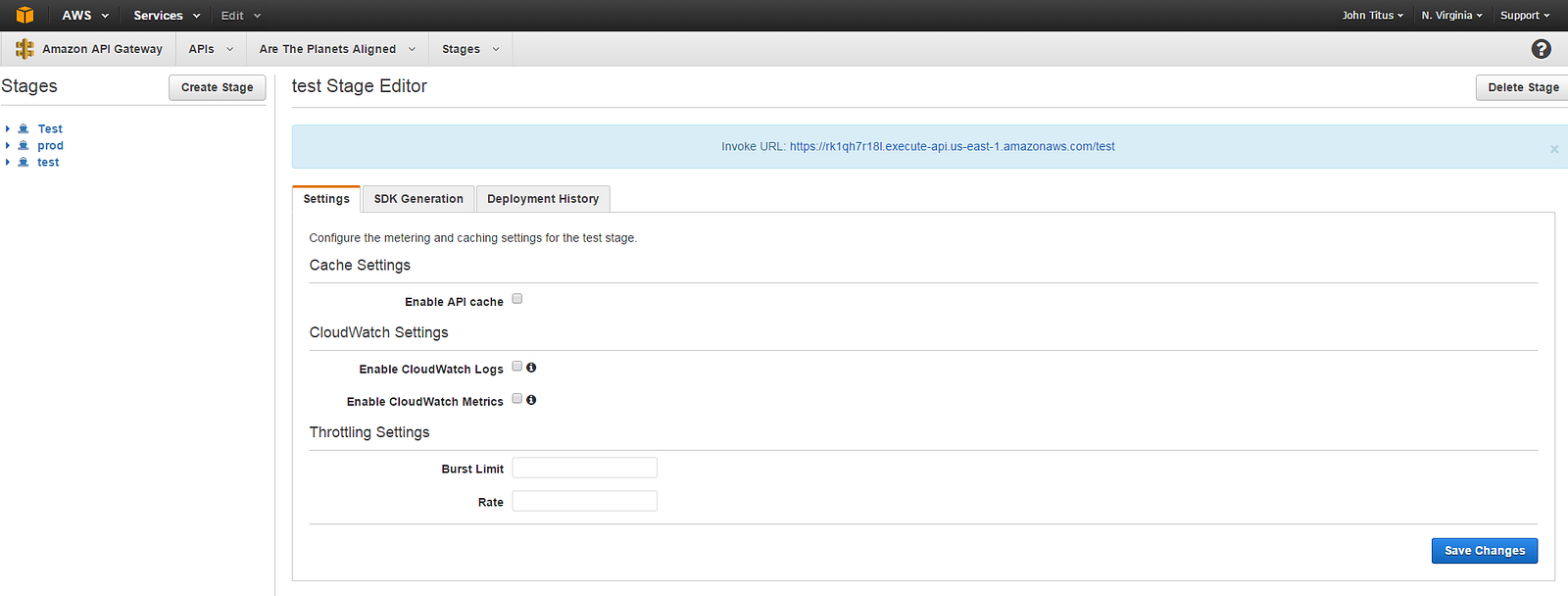Screen dimensions: 1568x596
Task: Open the N. Virginia region dropdown
Action: (x=1451, y=16)
